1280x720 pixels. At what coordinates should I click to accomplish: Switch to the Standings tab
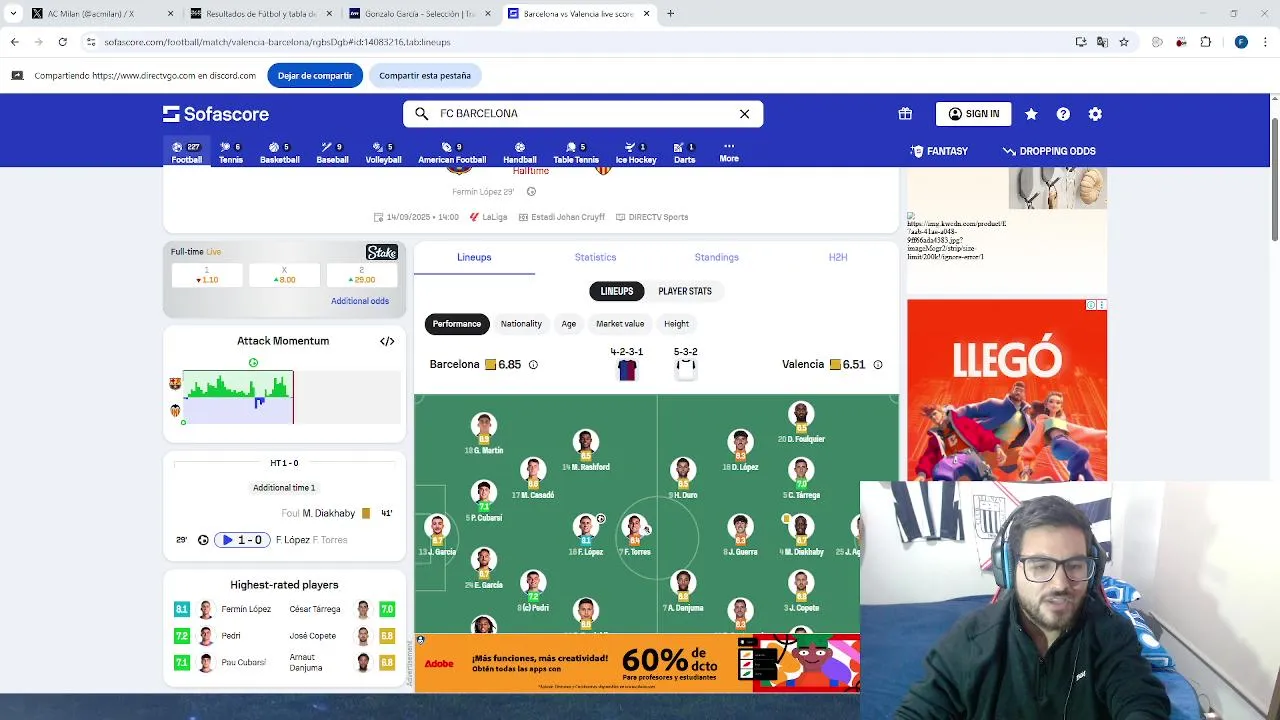717,257
